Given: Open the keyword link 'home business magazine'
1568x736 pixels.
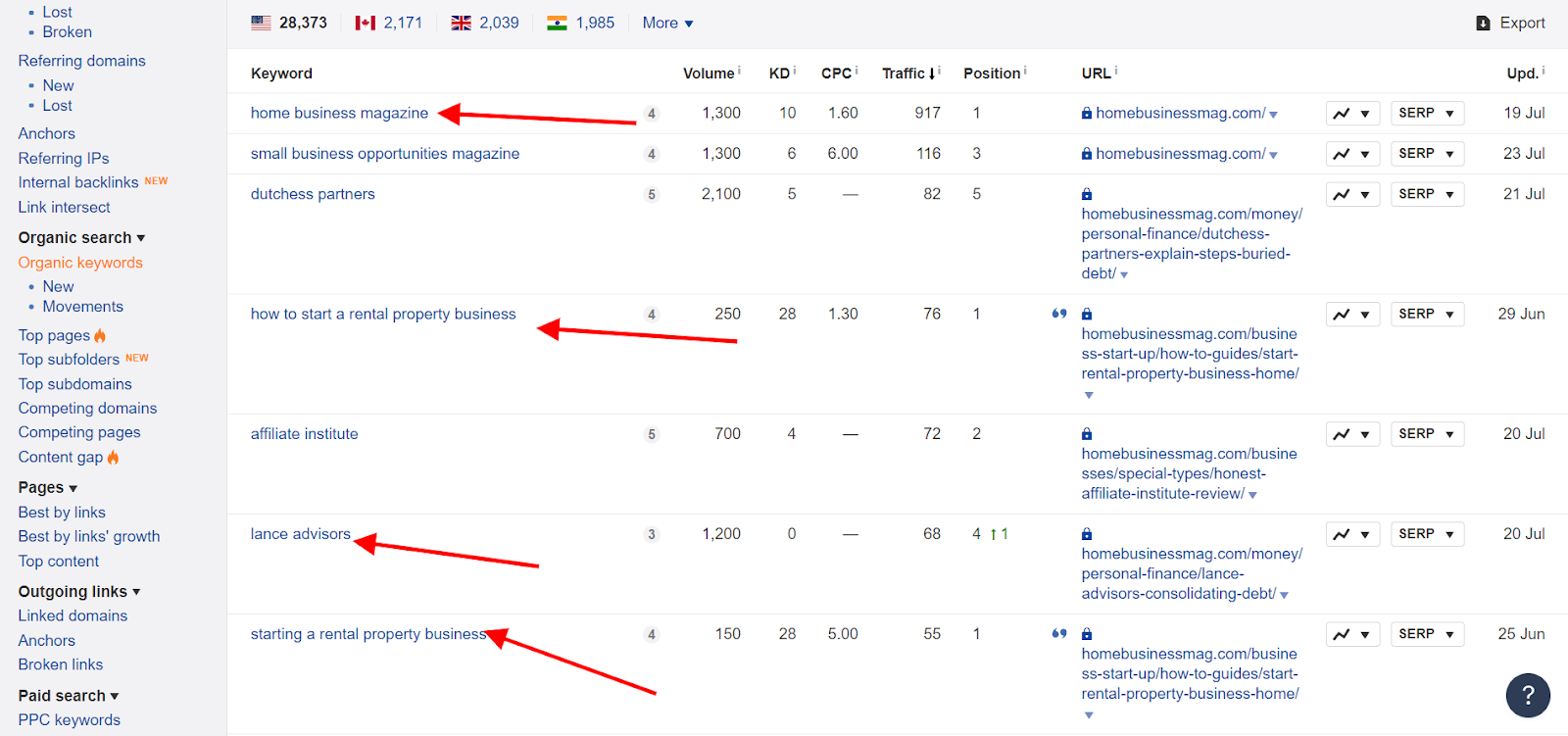Looking at the screenshot, I should click(x=339, y=113).
